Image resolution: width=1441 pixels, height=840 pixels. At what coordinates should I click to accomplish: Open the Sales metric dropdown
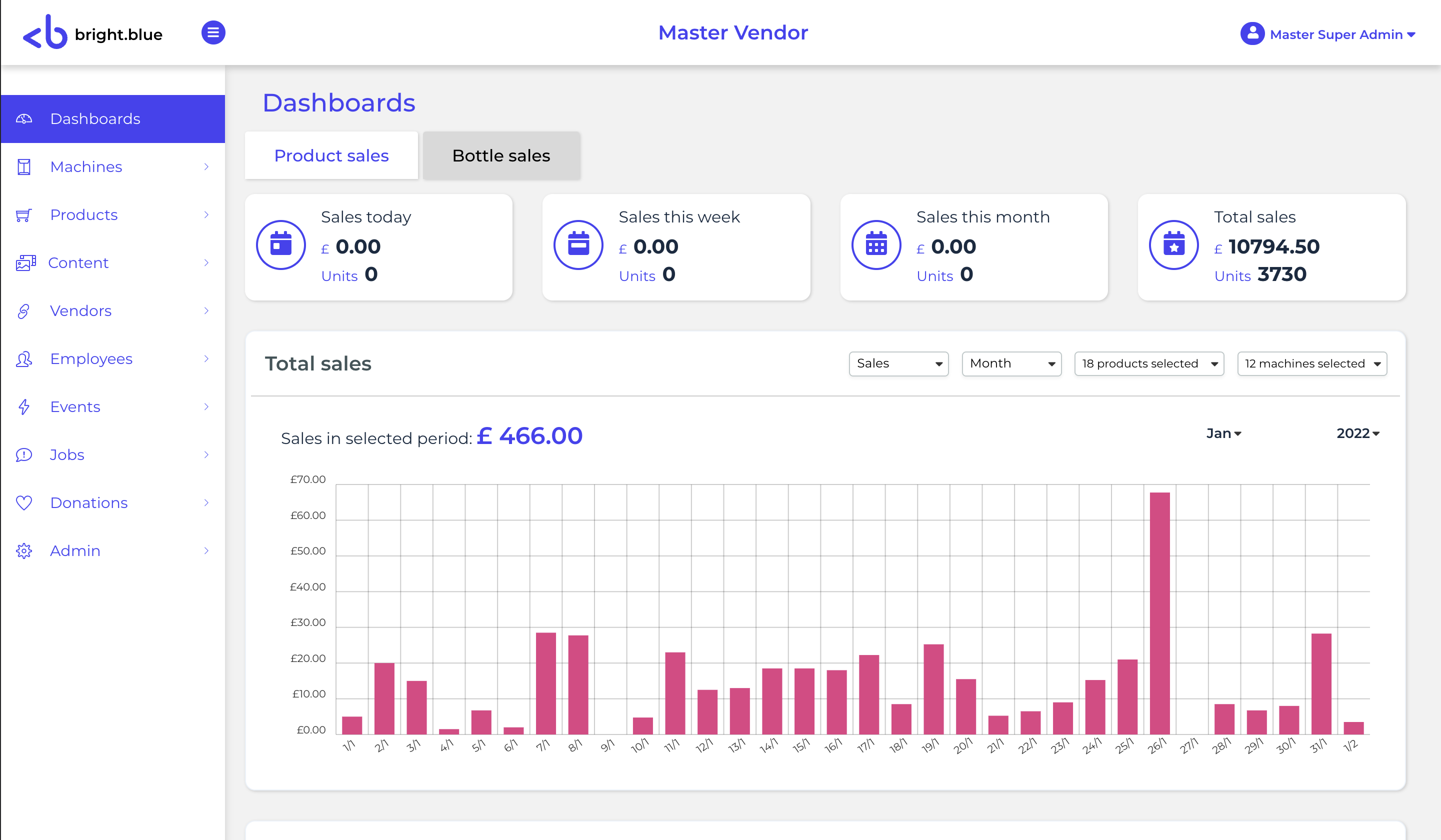898,363
